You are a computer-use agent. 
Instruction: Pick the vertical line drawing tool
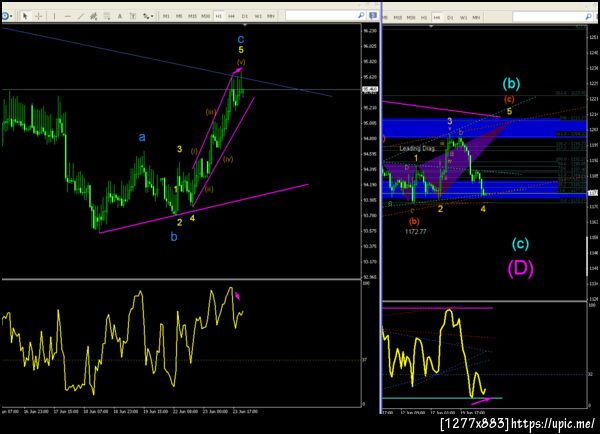54,16
